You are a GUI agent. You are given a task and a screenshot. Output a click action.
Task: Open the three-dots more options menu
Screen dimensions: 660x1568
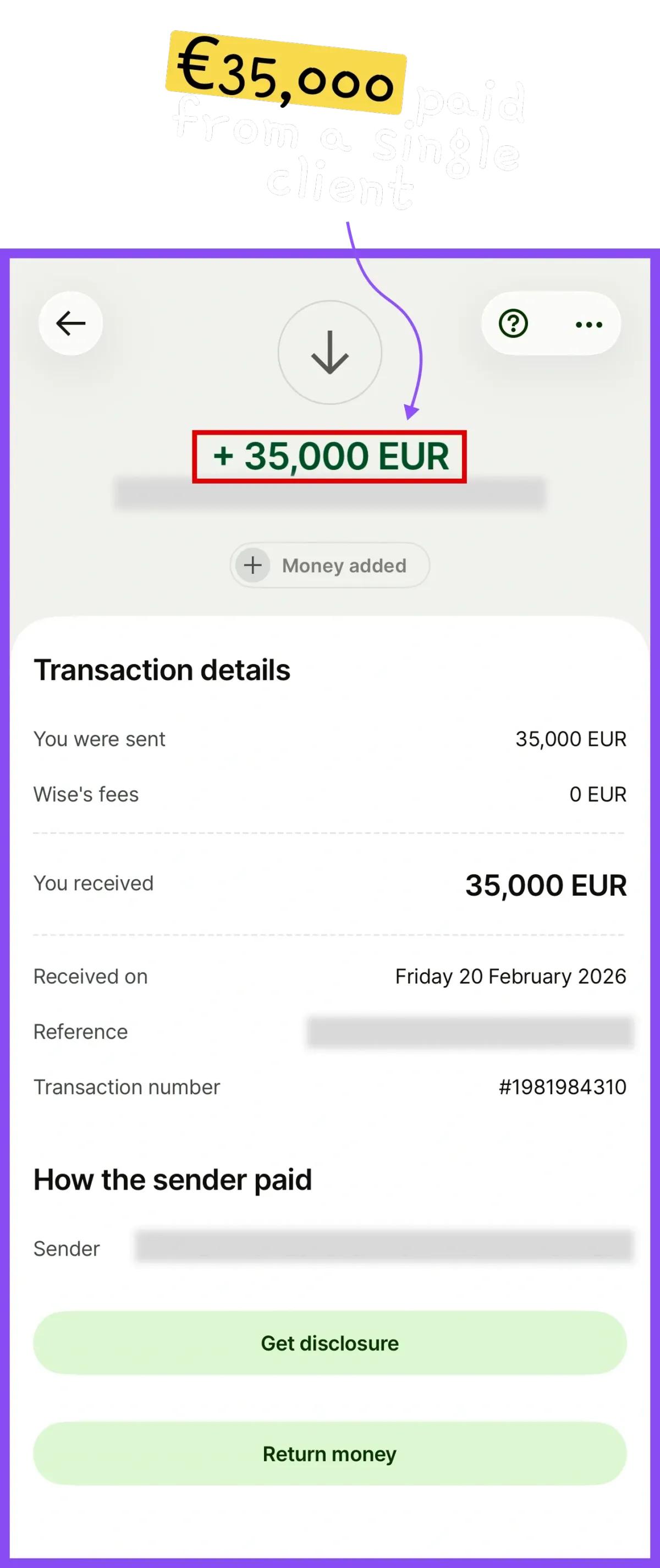click(x=589, y=325)
